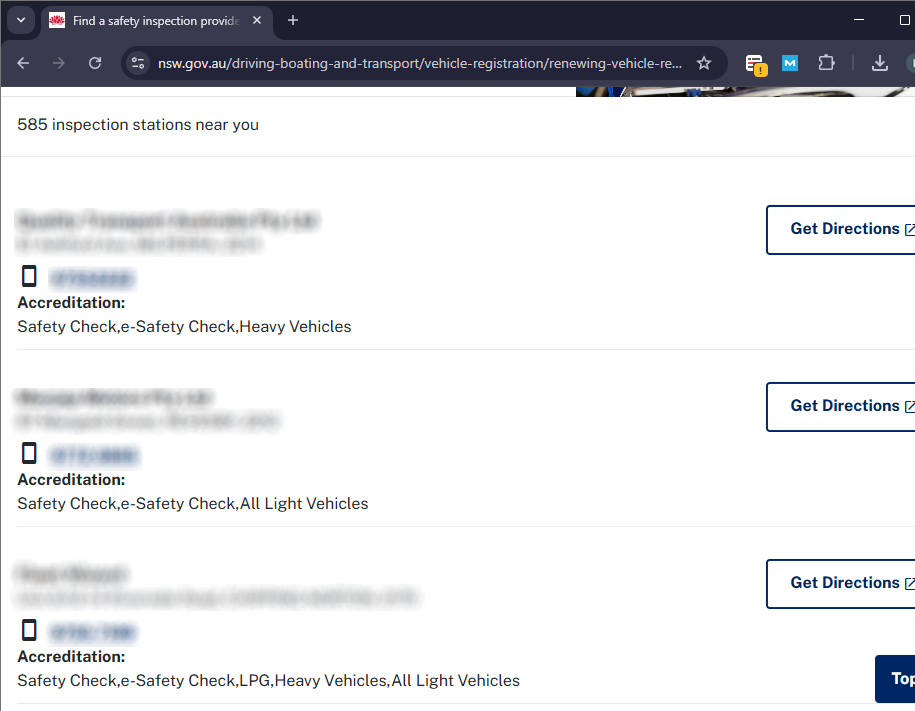Image resolution: width=915 pixels, height=711 pixels.
Task: Get Directions for the All Light Vehicles-only station
Action: [x=845, y=406]
